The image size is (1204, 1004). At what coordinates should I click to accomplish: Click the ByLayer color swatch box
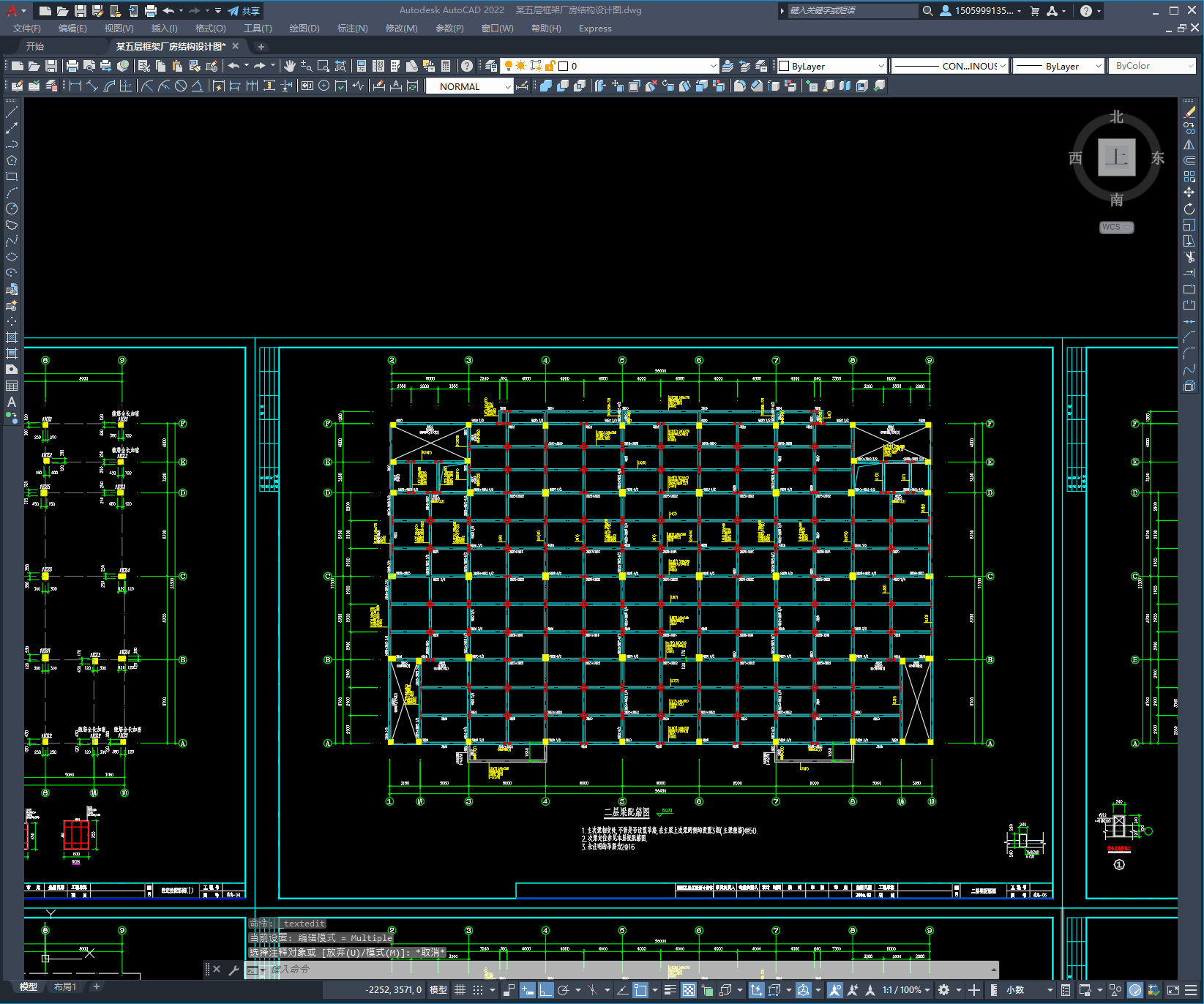click(784, 66)
